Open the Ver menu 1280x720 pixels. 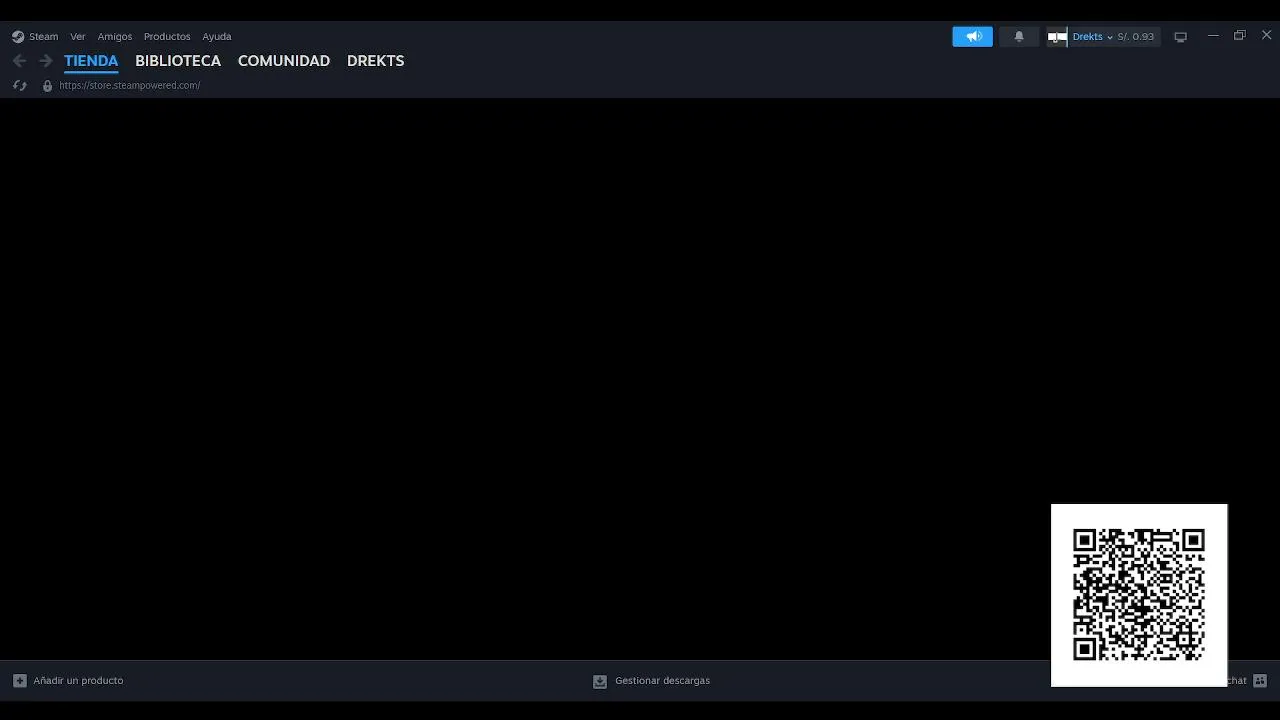pyautogui.click(x=78, y=36)
